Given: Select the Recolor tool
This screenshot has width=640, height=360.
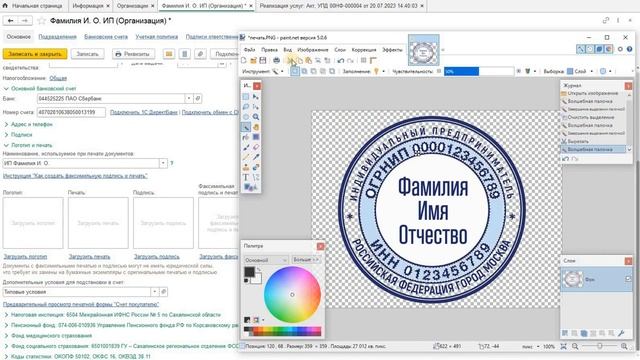Looking at the screenshot, I should click(x=256, y=167).
